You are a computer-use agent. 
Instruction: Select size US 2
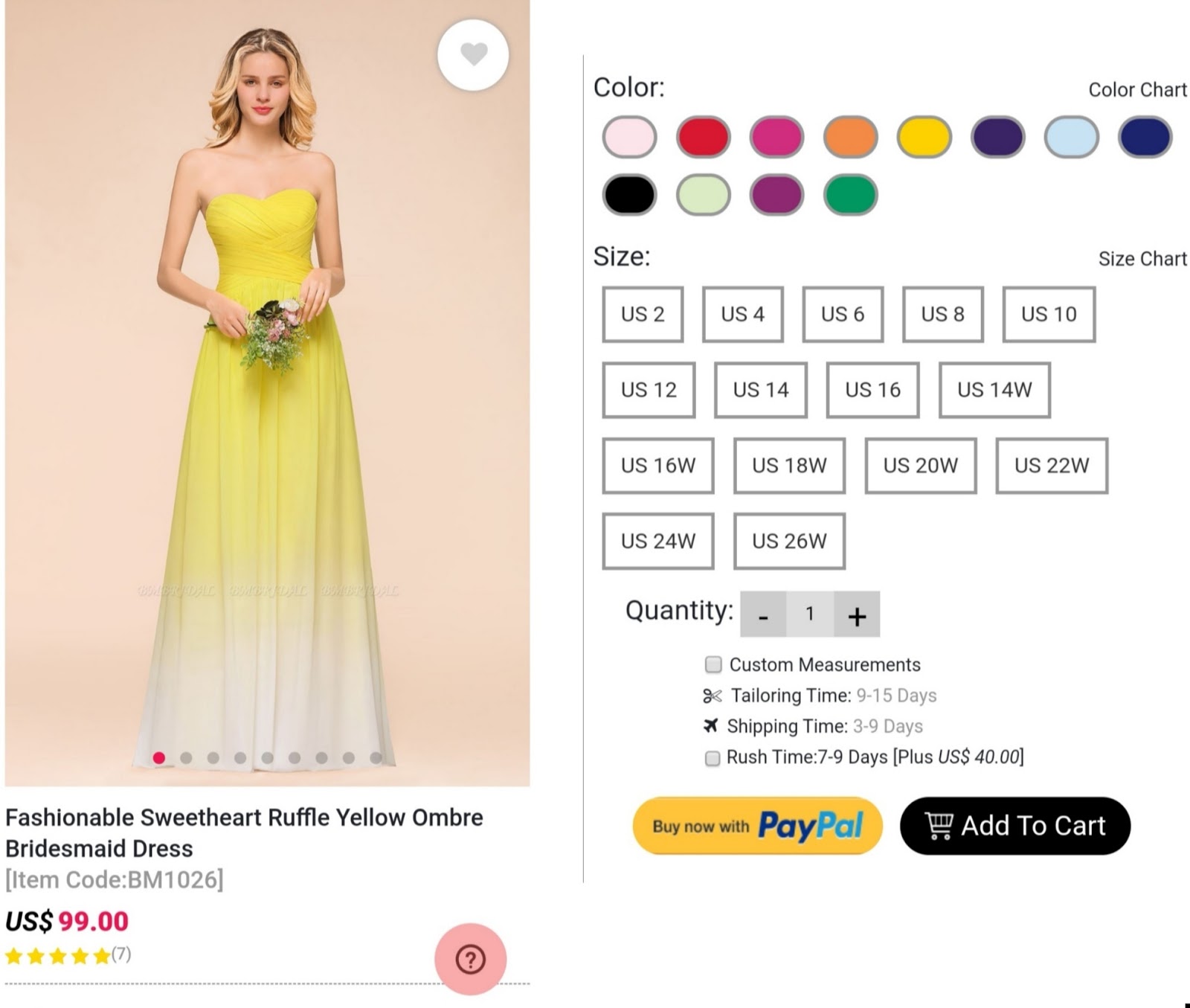tap(643, 314)
